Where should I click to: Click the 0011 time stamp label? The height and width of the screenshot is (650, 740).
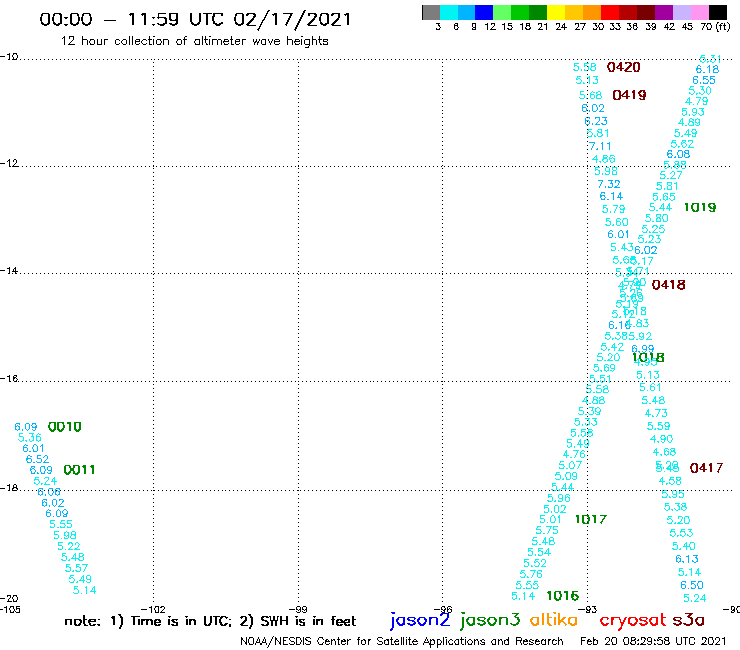[79, 470]
